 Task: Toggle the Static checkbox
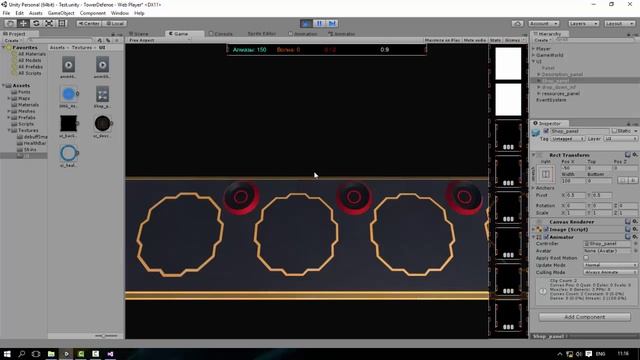pos(614,131)
